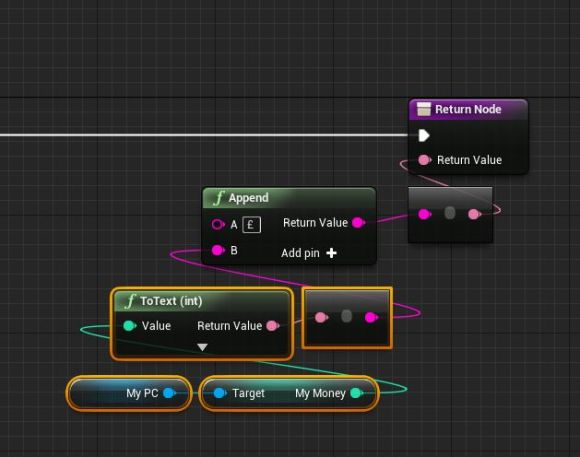Image resolution: width=580 pixels, height=457 pixels.
Task: Click the white execution wire
Action: tap(204, 135)
